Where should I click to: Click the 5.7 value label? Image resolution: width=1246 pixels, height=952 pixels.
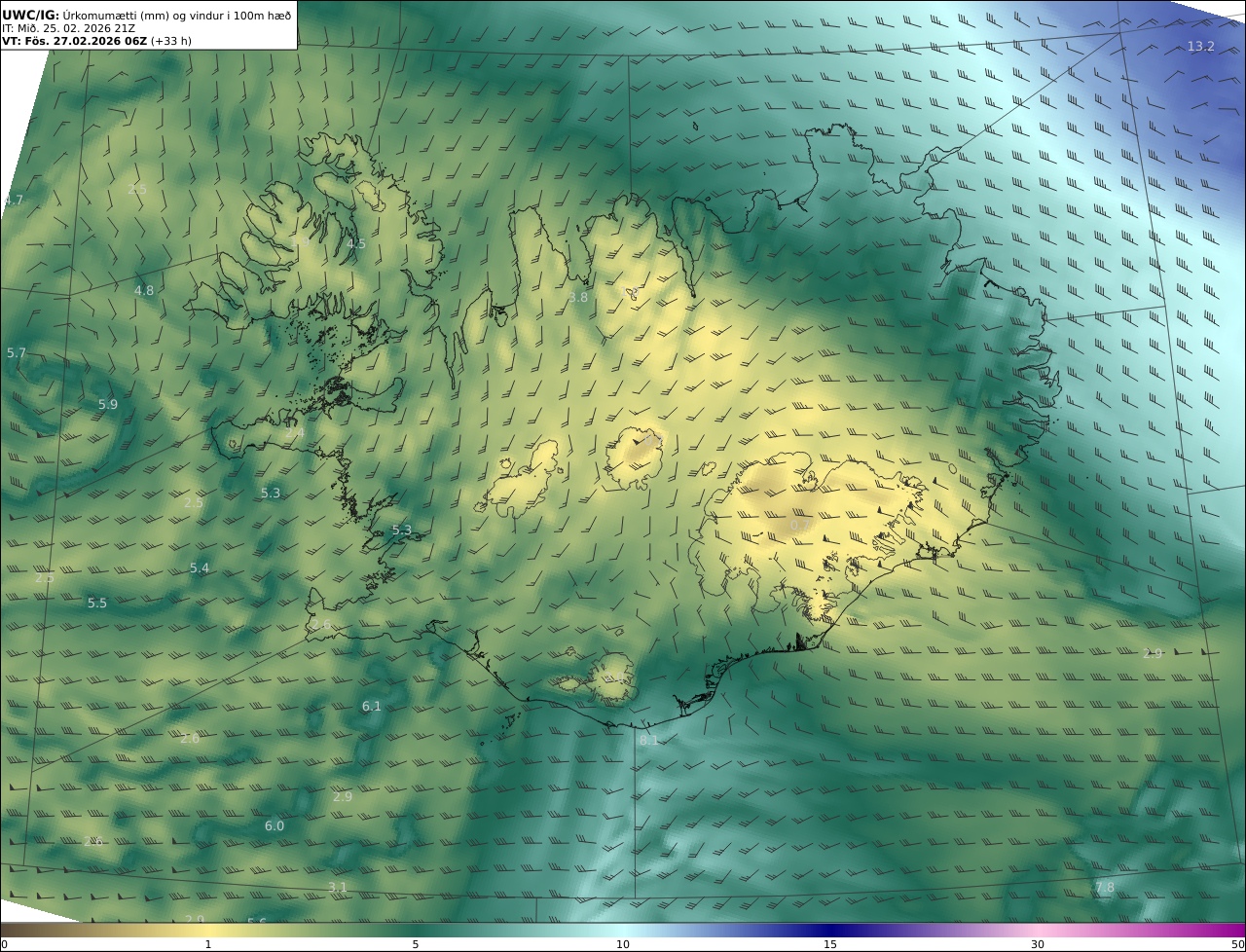pyautogui.click(x=17, y=353)
